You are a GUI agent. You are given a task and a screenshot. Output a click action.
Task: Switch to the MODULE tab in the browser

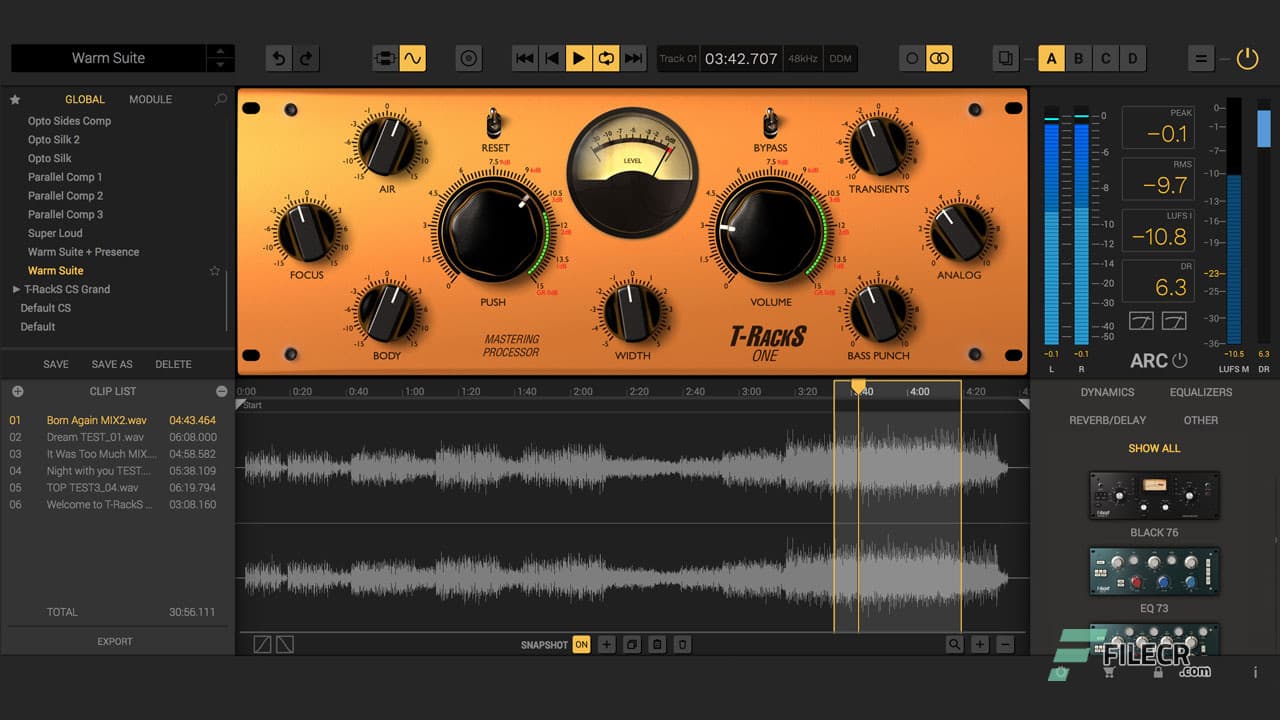pyautogui.click(x=150, y=99)
